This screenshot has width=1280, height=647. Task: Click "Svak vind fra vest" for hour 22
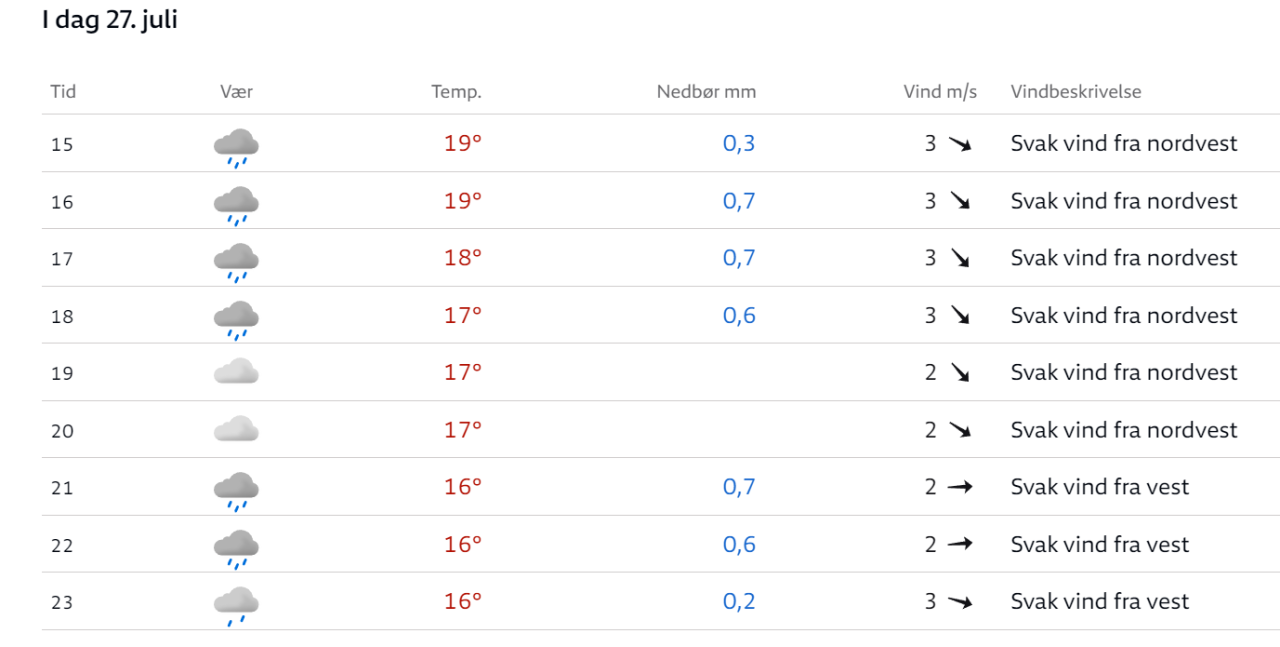(1100, 545)
